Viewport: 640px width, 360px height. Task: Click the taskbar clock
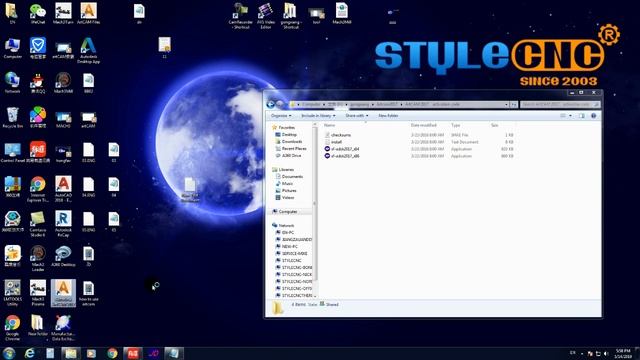tap(623, 353)
